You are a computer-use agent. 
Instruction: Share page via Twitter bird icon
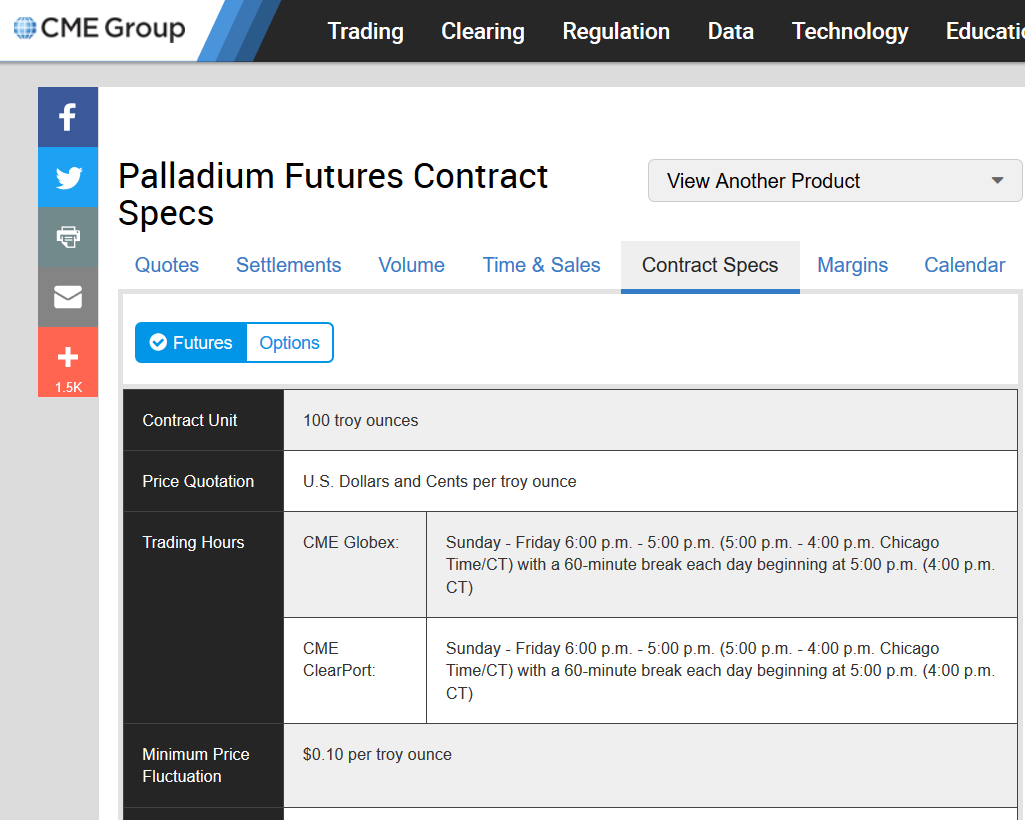click(68, 178)
